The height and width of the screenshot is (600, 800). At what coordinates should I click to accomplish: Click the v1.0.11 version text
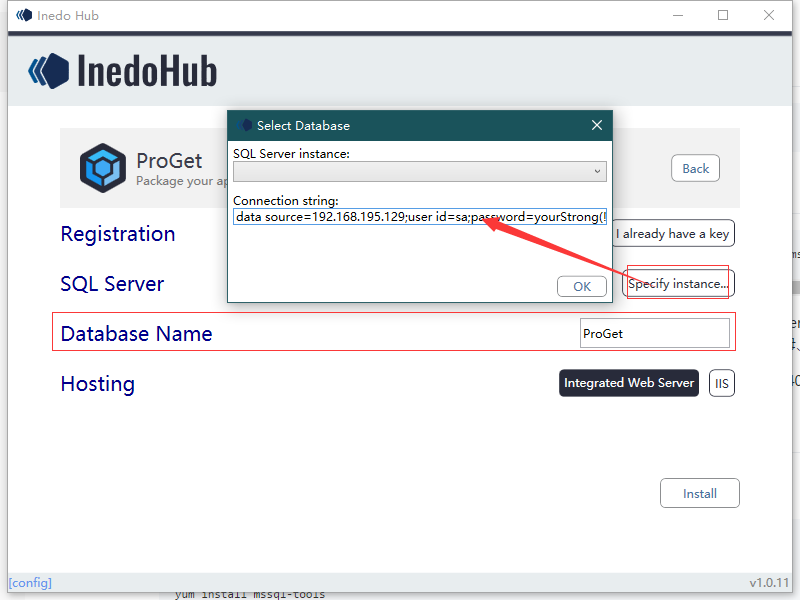tap(769, 583)
